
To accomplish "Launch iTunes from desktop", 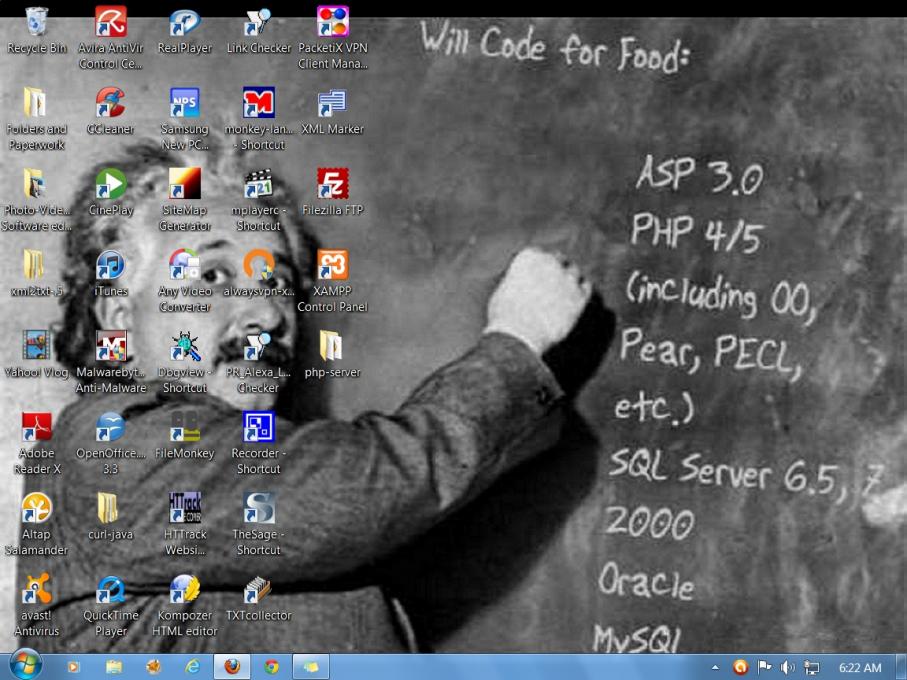I will tap(110, 265).
